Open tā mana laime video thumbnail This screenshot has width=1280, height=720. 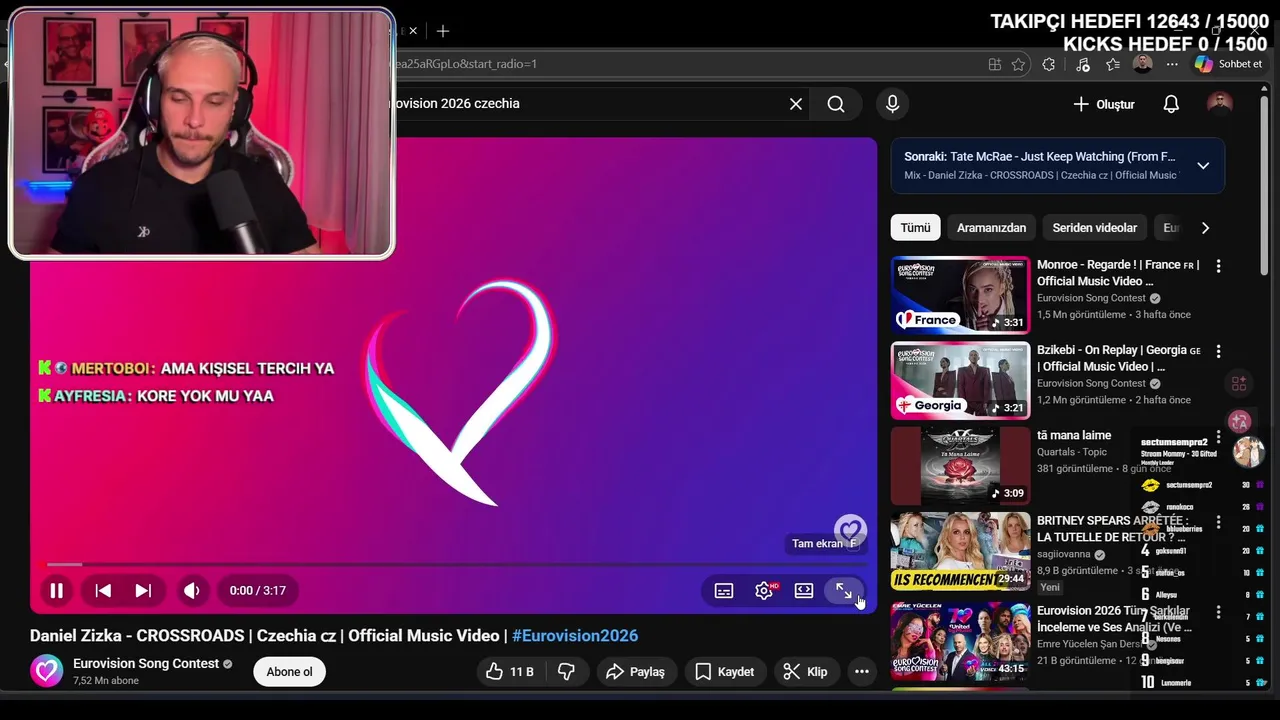[x=960, y=466]
